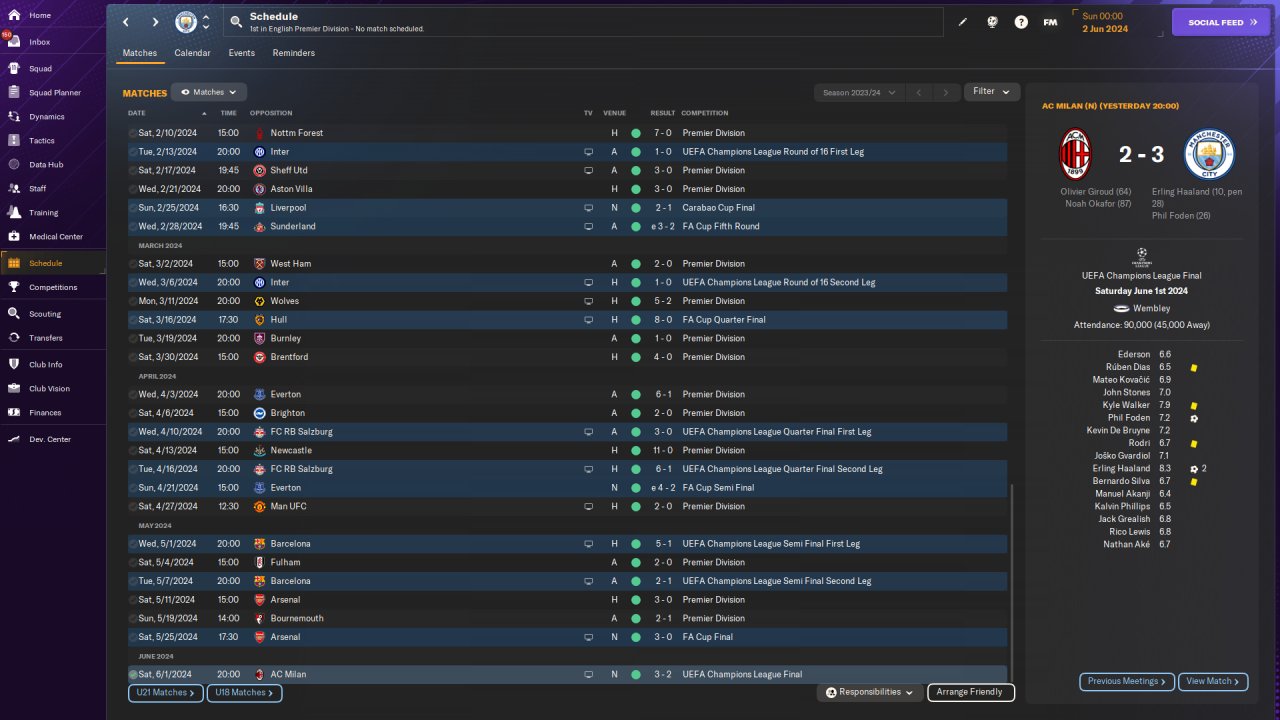Toggle the selection circle for AC Milan row

(x=133, y=675)
